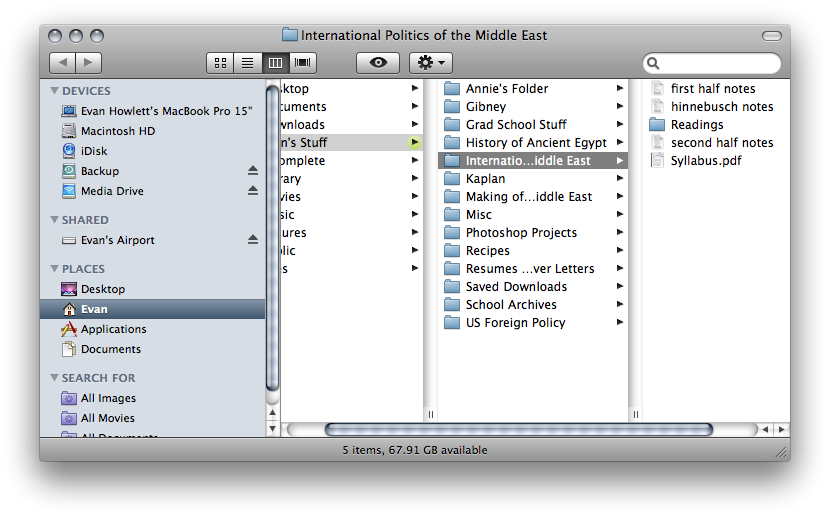Eject the Backup drive
830x516 pixels.
click(253, 171)
